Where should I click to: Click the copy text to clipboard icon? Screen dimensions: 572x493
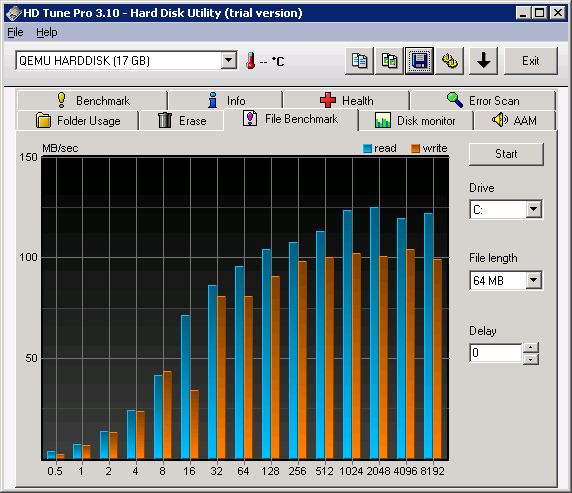(x=359, y=61)
